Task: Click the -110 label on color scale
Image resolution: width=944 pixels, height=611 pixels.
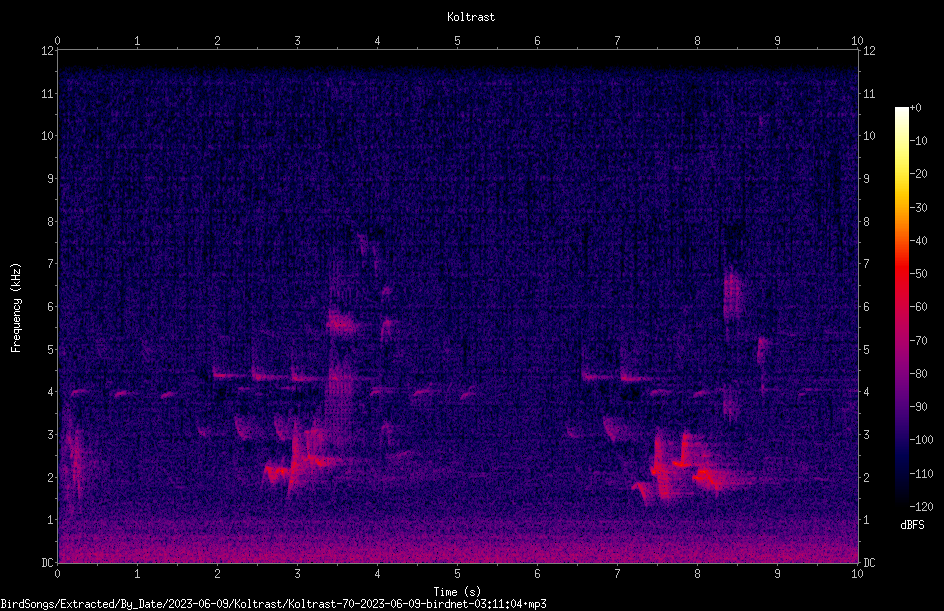Action: (921, 474)
